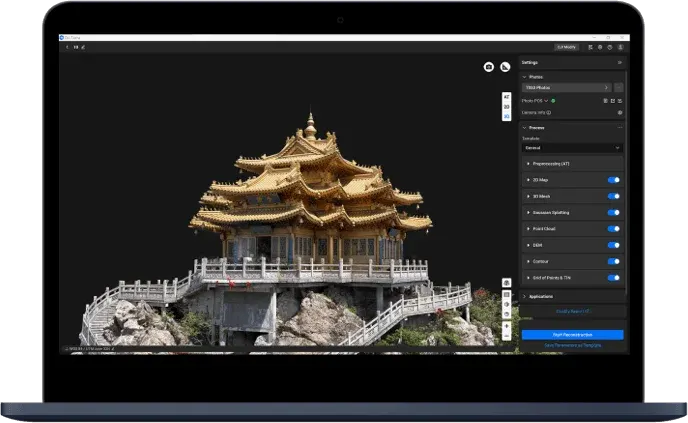Expand the Gaussian Splatting options
Screen dimensions: 688x423
pyautogui.click(x=528, y=212)
